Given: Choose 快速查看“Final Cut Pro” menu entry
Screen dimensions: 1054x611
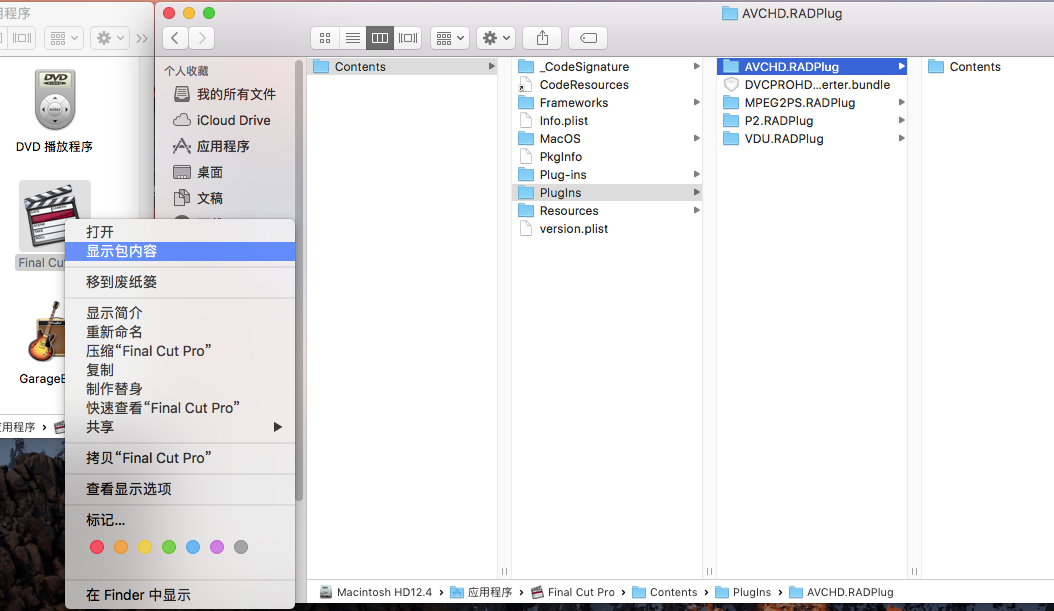Looking at the screenshot, I should click(x=180, y=408).
